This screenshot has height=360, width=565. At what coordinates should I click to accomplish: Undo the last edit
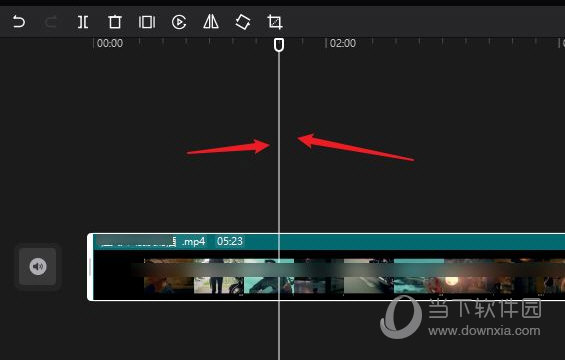[x=18, y=22]
